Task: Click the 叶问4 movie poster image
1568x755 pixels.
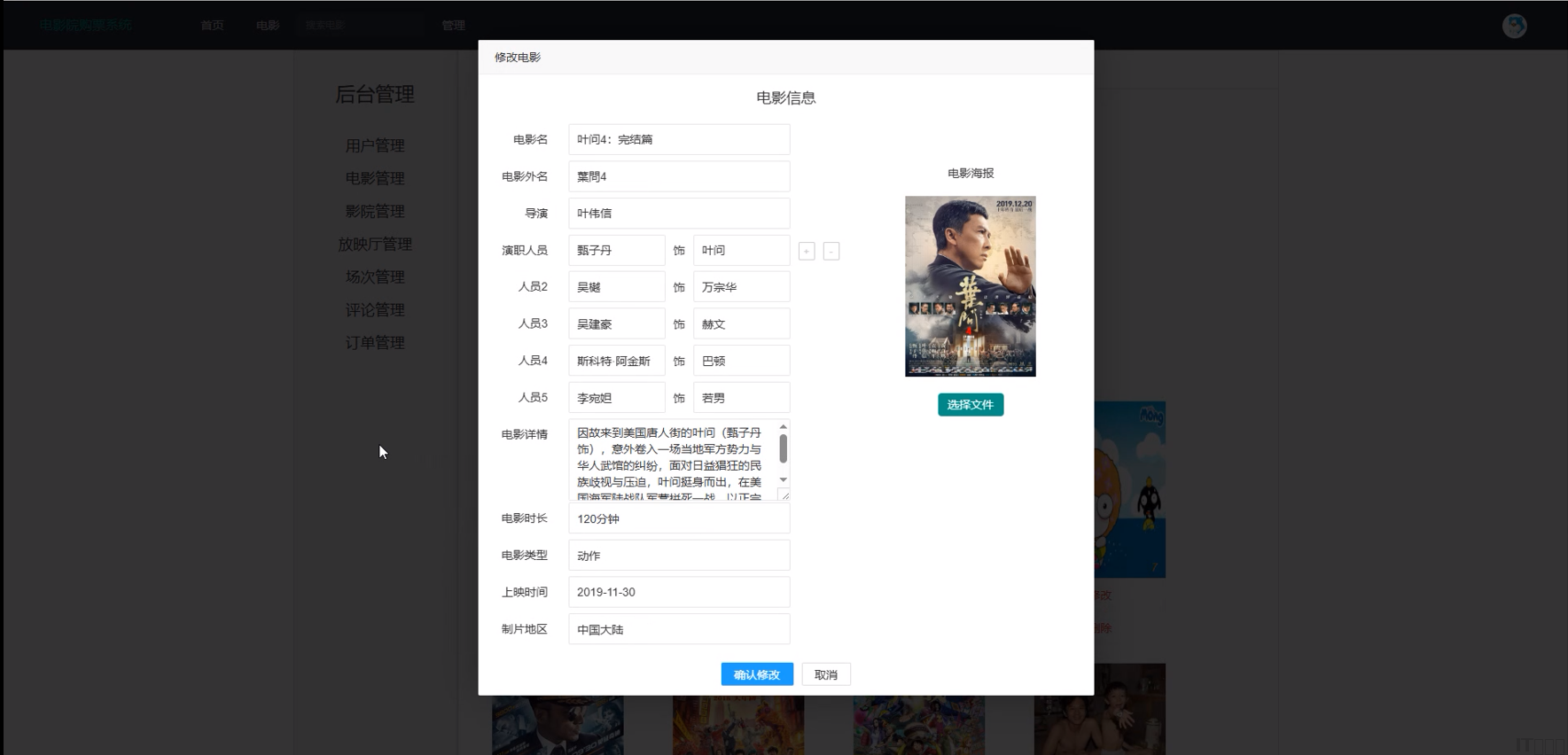Action: coord(970,286)
